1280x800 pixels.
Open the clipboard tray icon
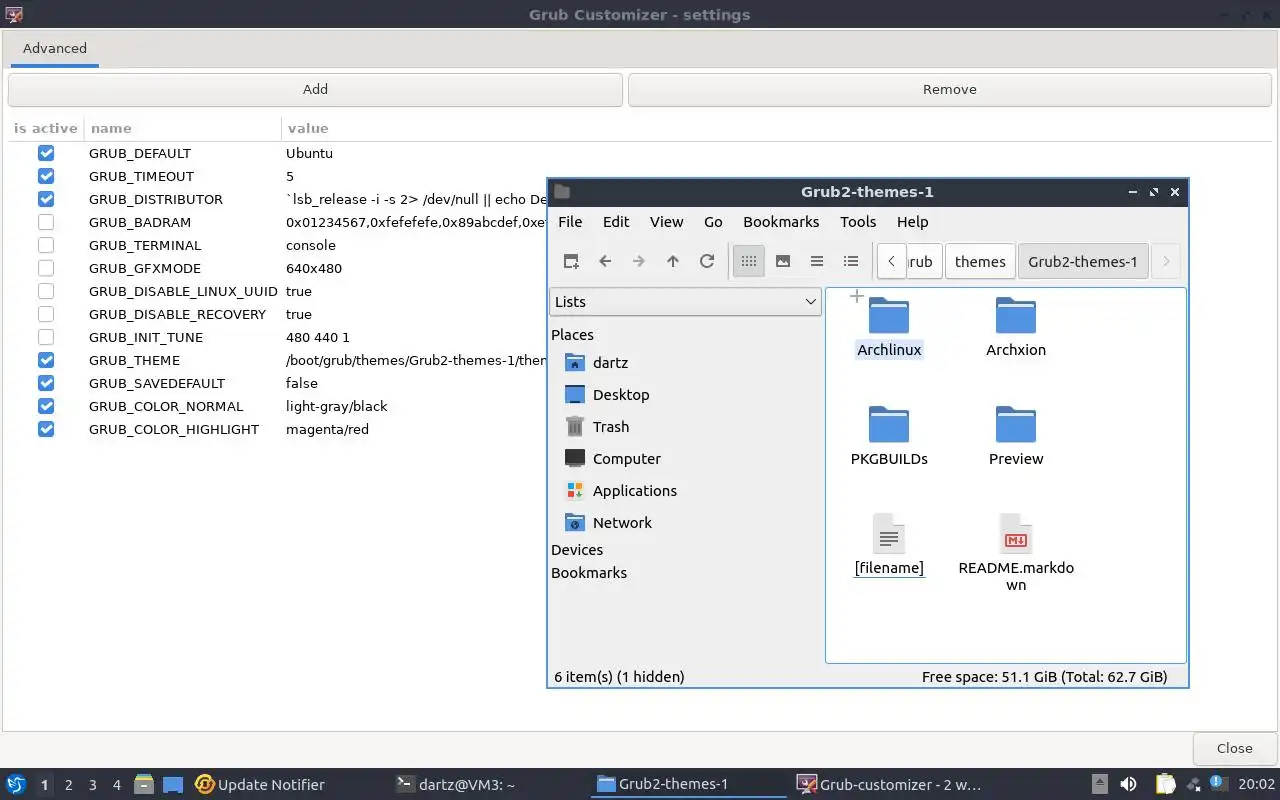point(1165,784)
